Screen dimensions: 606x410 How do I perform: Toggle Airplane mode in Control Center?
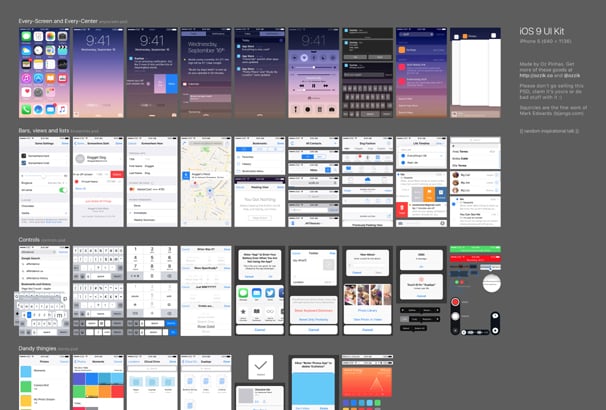pyautogui.click(x=295, y=58)
